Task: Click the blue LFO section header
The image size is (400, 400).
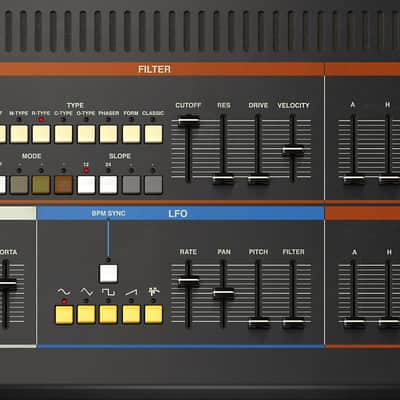Action: pos(181,213)
